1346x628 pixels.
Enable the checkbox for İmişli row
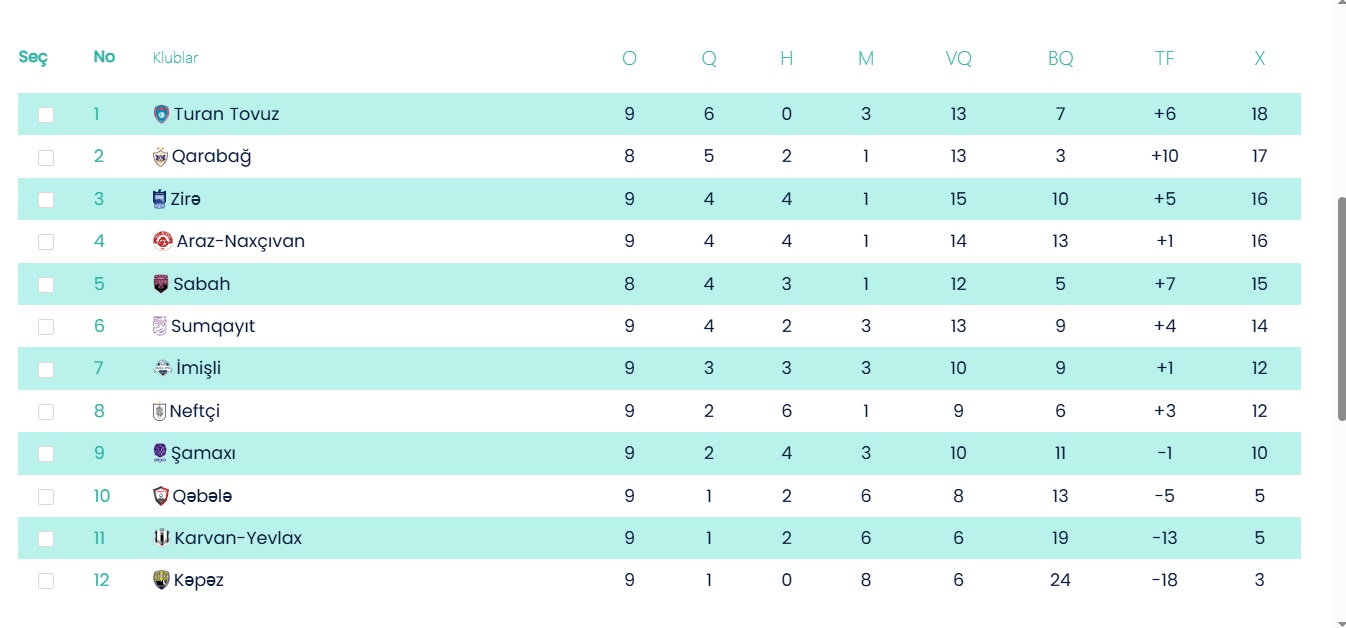46,369
